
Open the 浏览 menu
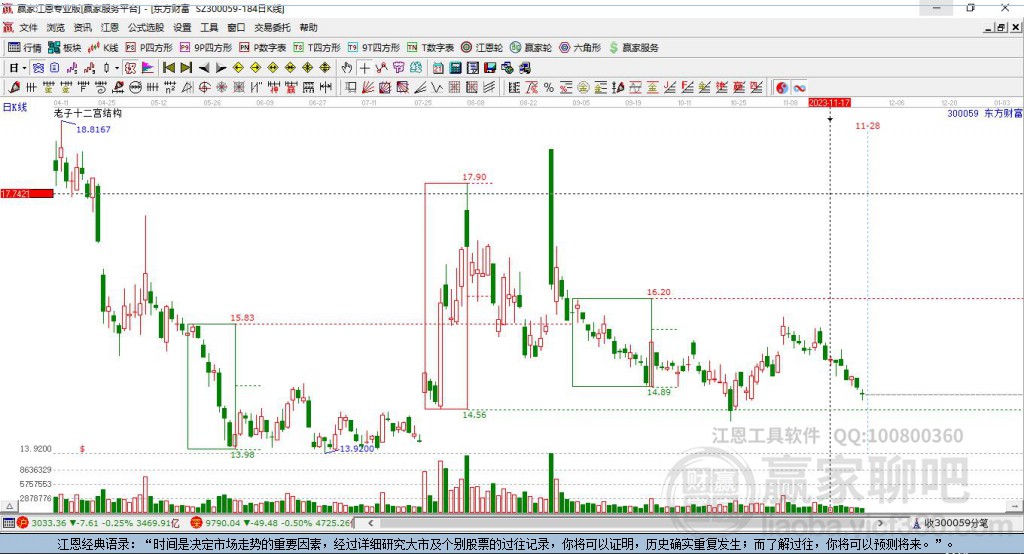point(56,27)
